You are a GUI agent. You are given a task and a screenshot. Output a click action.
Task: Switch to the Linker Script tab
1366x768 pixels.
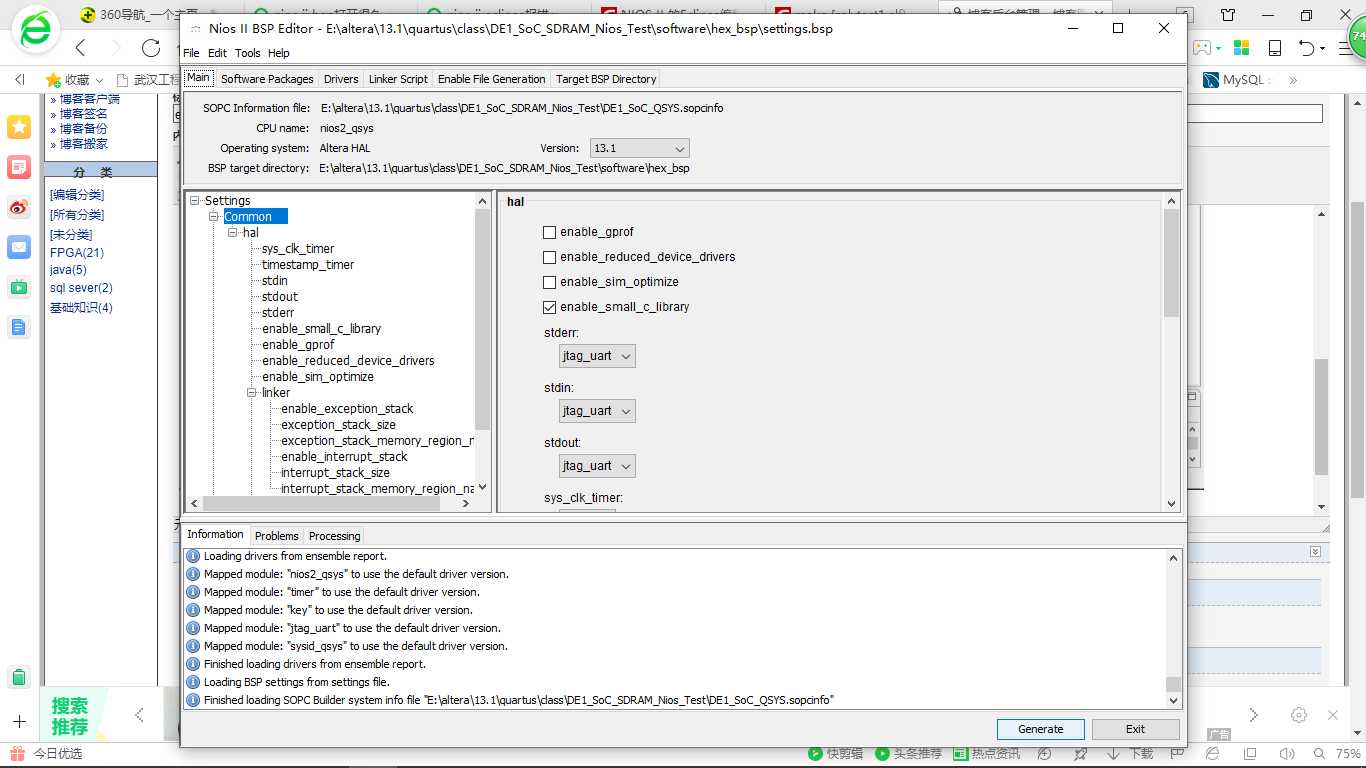[398, 79]
